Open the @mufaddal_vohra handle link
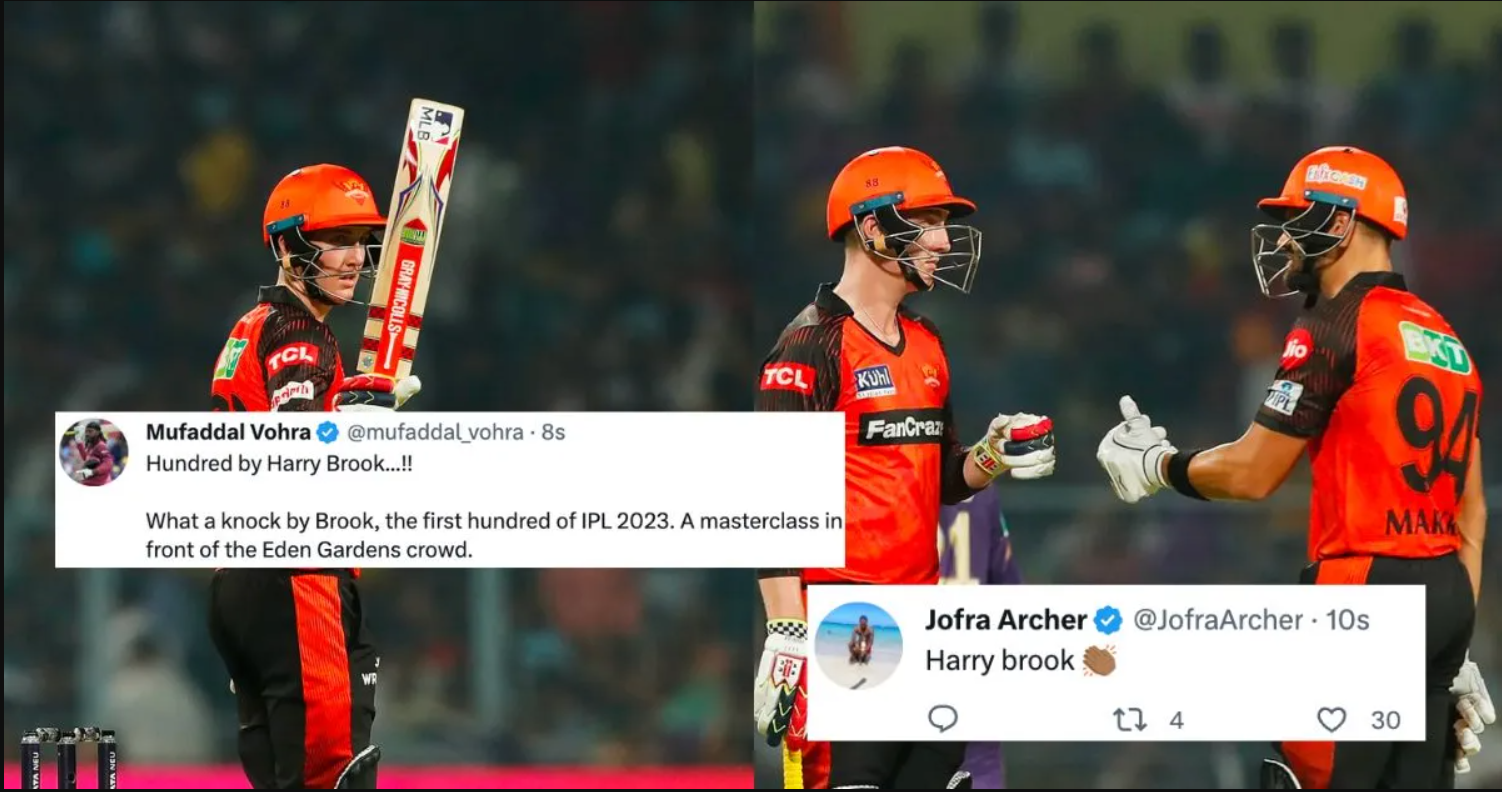 coord(435,433)
